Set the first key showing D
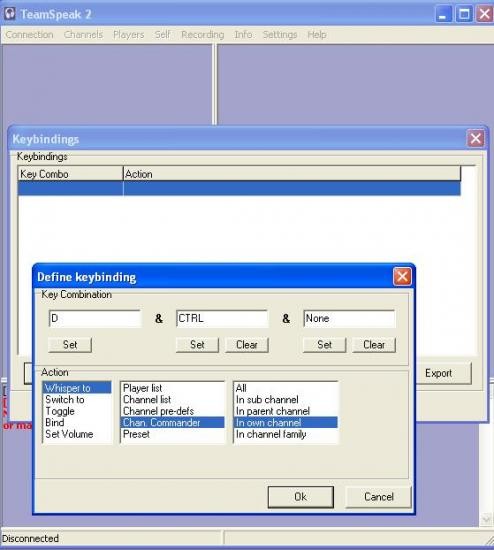Viewport: 494px width, 550px height. click(x=70, y=345)
